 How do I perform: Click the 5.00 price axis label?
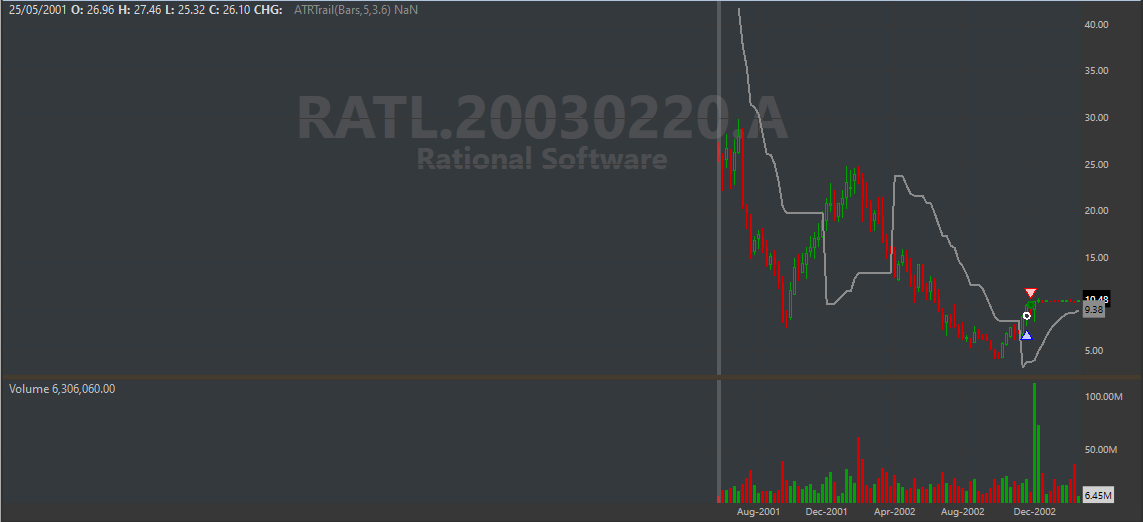pos(1096,351)
